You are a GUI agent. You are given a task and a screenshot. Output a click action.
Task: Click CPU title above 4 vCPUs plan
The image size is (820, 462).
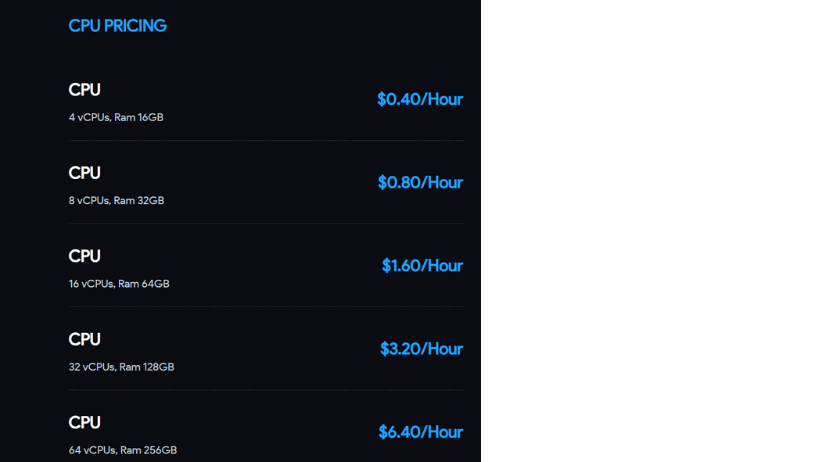coord(84,90)
